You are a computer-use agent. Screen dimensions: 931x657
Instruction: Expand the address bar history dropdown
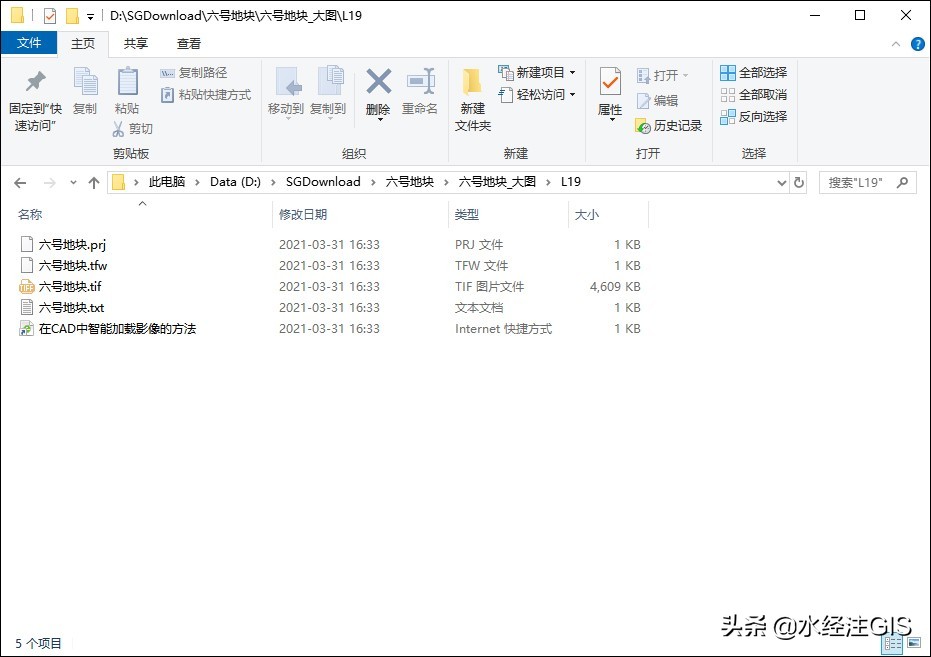[x=782, y=183]
